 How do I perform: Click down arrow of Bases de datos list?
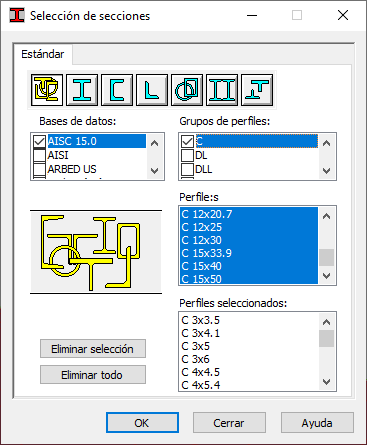(x=154, y=171)
